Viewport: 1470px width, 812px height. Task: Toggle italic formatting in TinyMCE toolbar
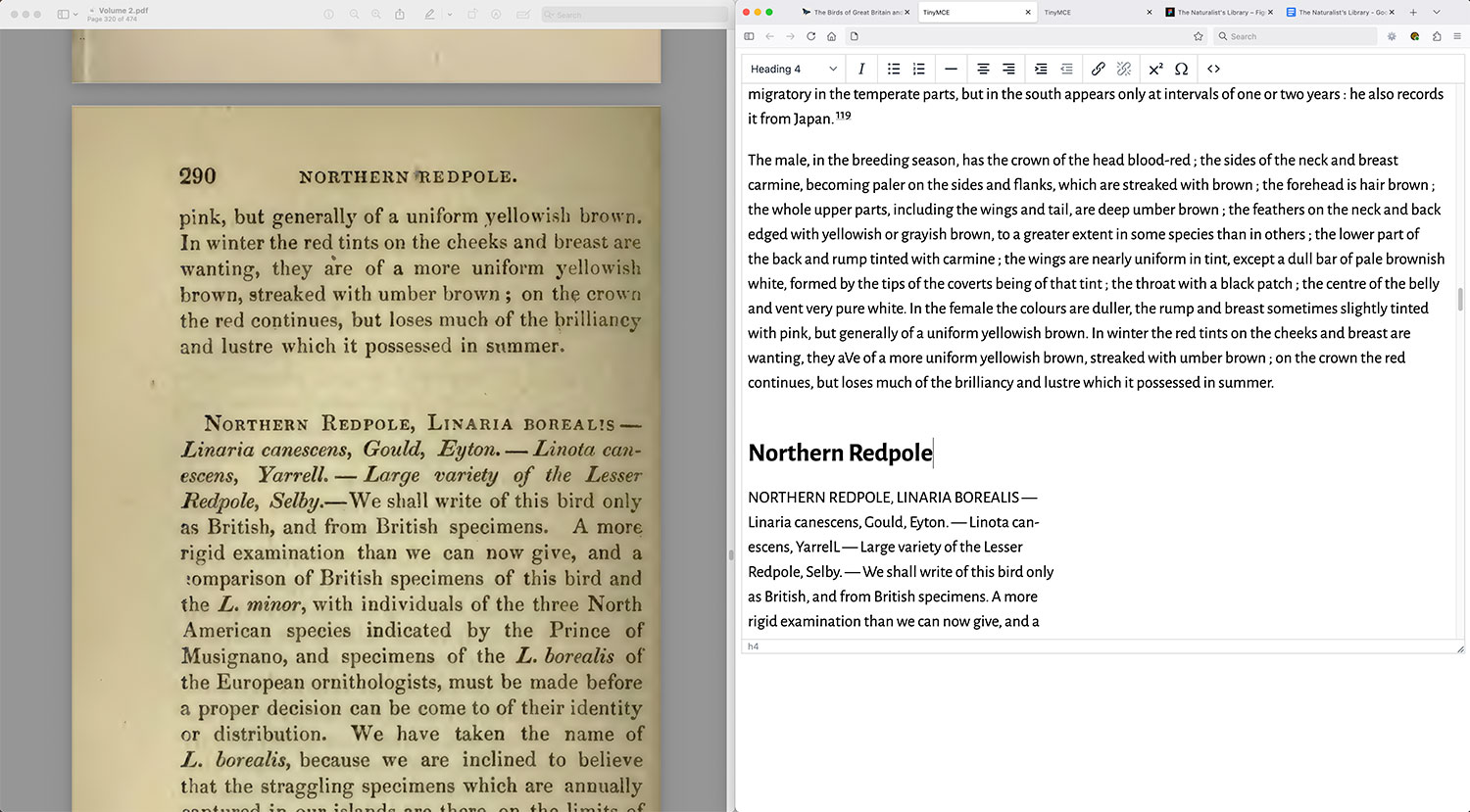click(x=861, y=69)
